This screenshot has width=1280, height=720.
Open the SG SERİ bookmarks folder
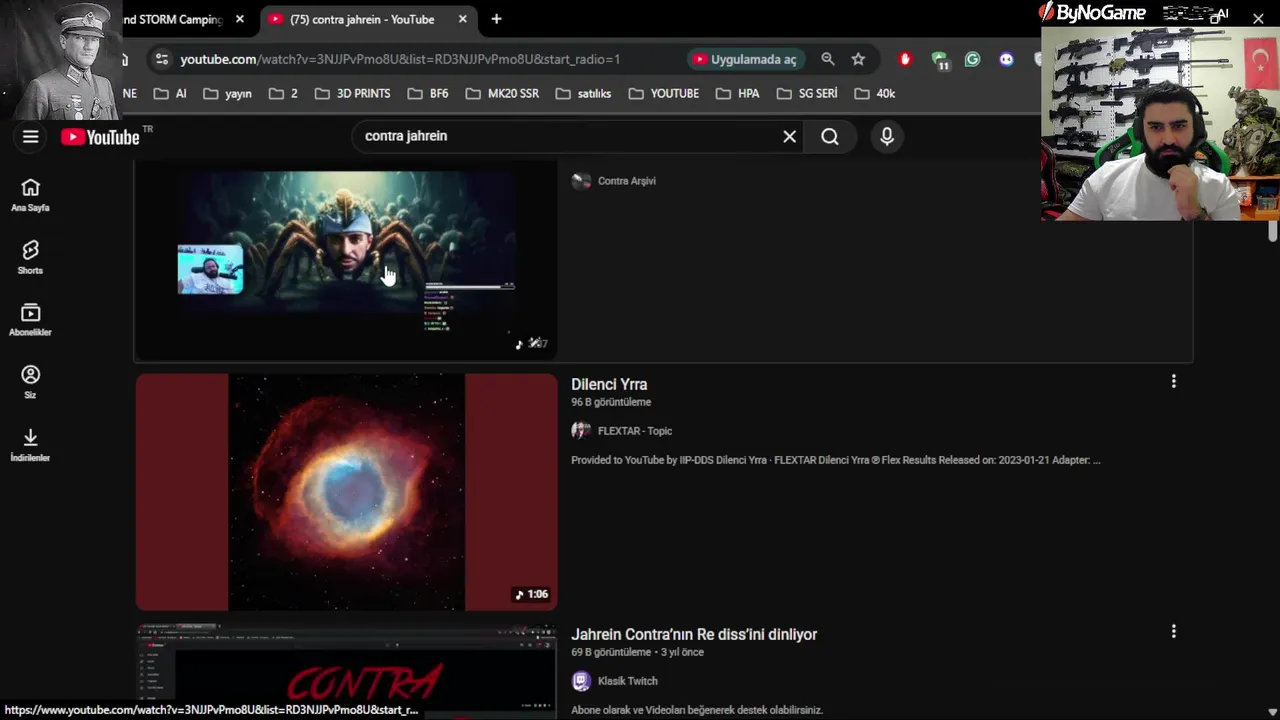click(x=807, y=93)
